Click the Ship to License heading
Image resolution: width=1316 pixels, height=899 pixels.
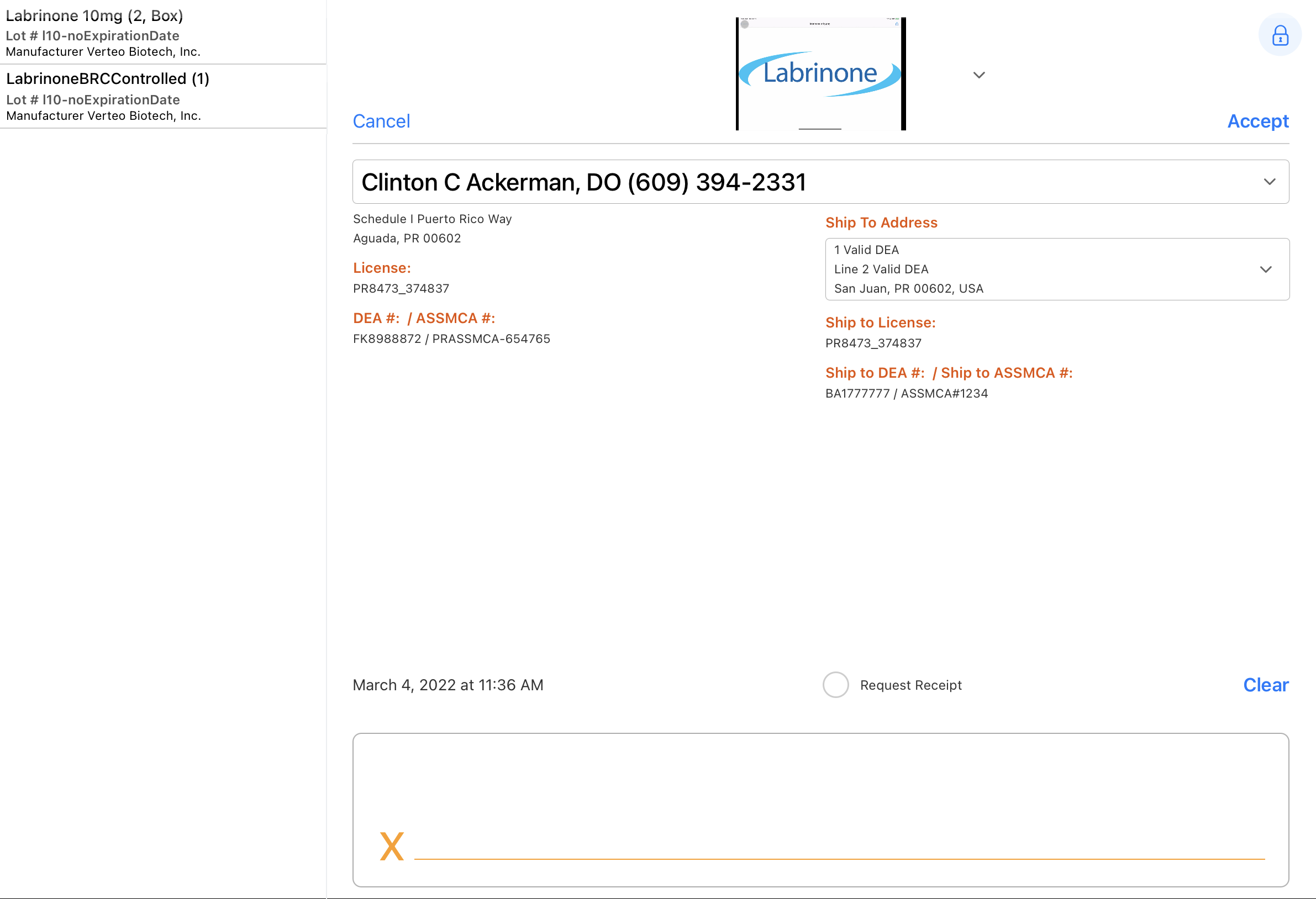(x=880, y=322)
